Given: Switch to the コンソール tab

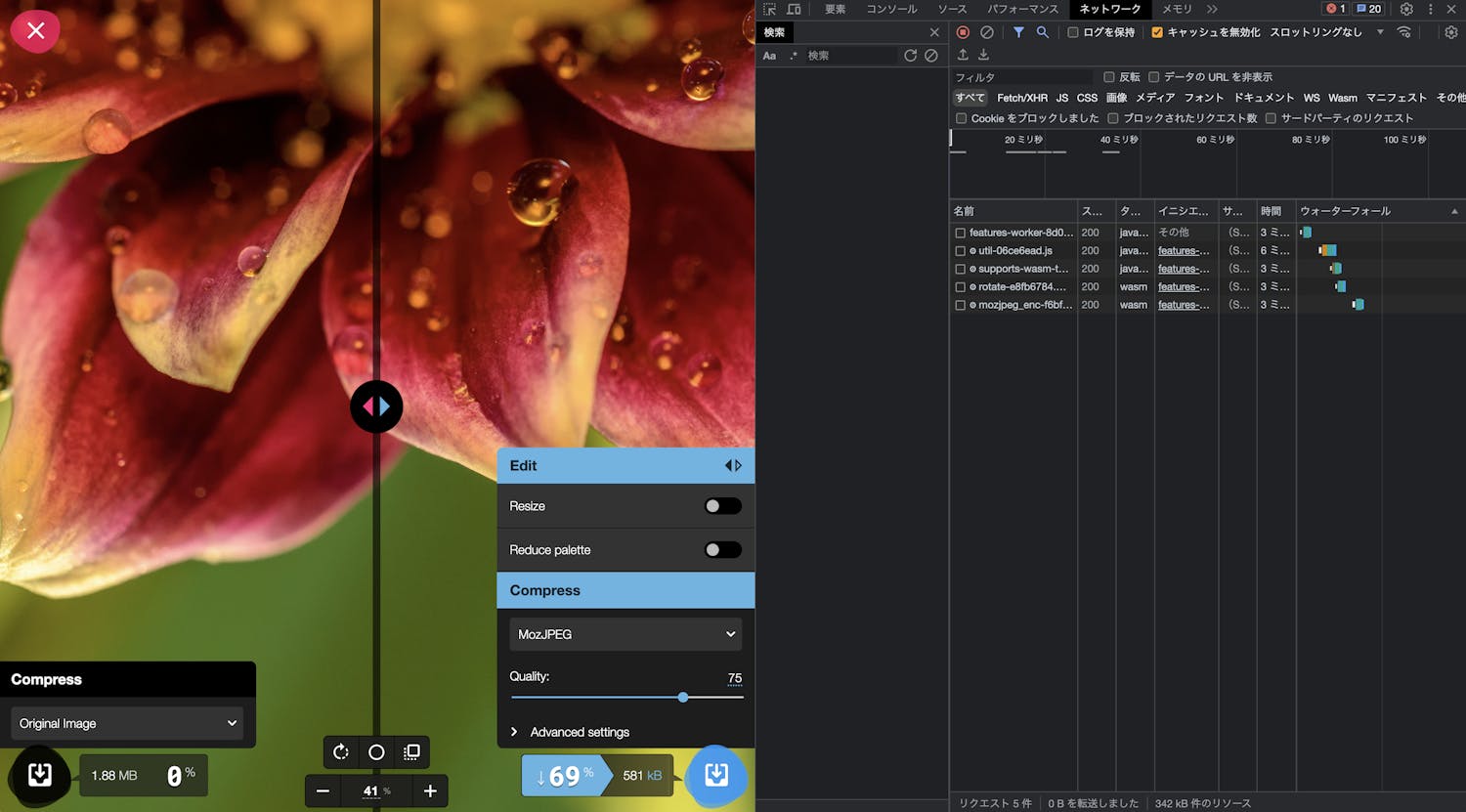Looking at the screenshot, I should [891, 9].
